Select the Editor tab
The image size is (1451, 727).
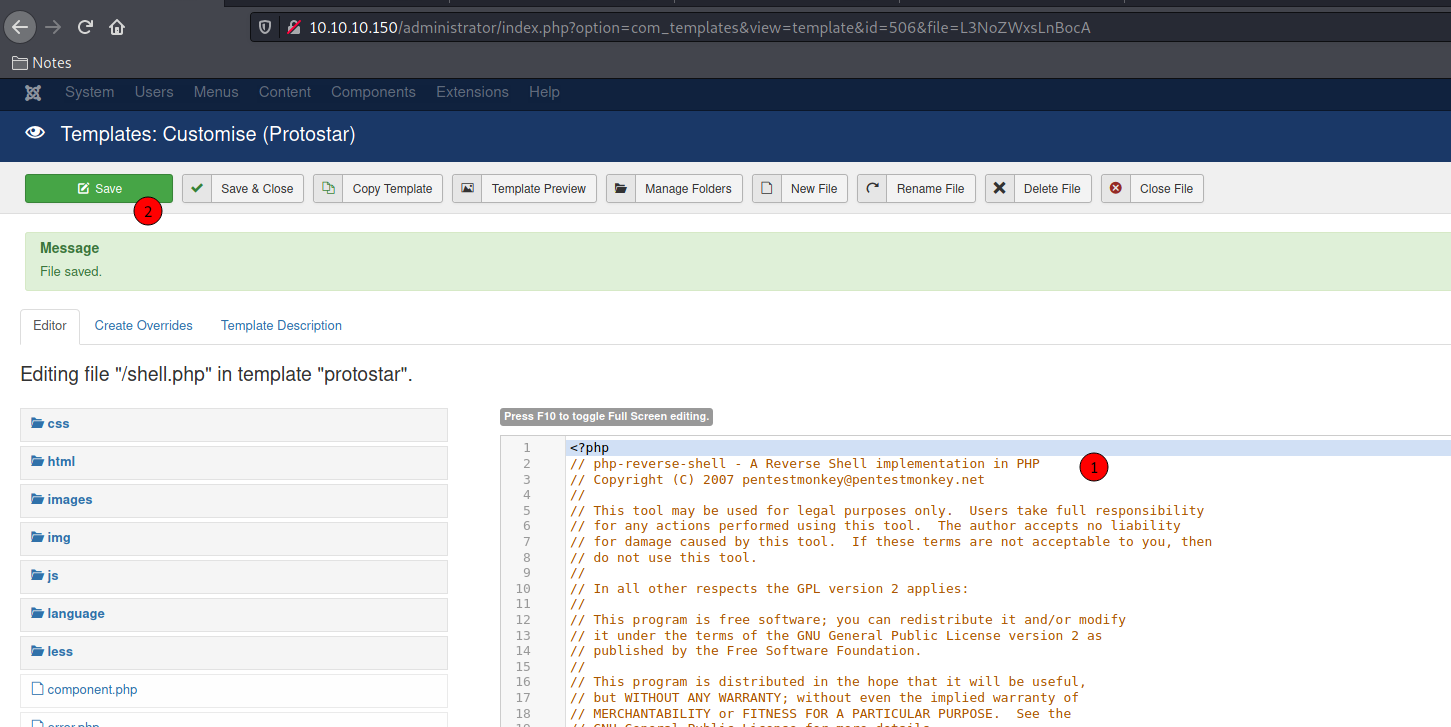click(50, 326)
